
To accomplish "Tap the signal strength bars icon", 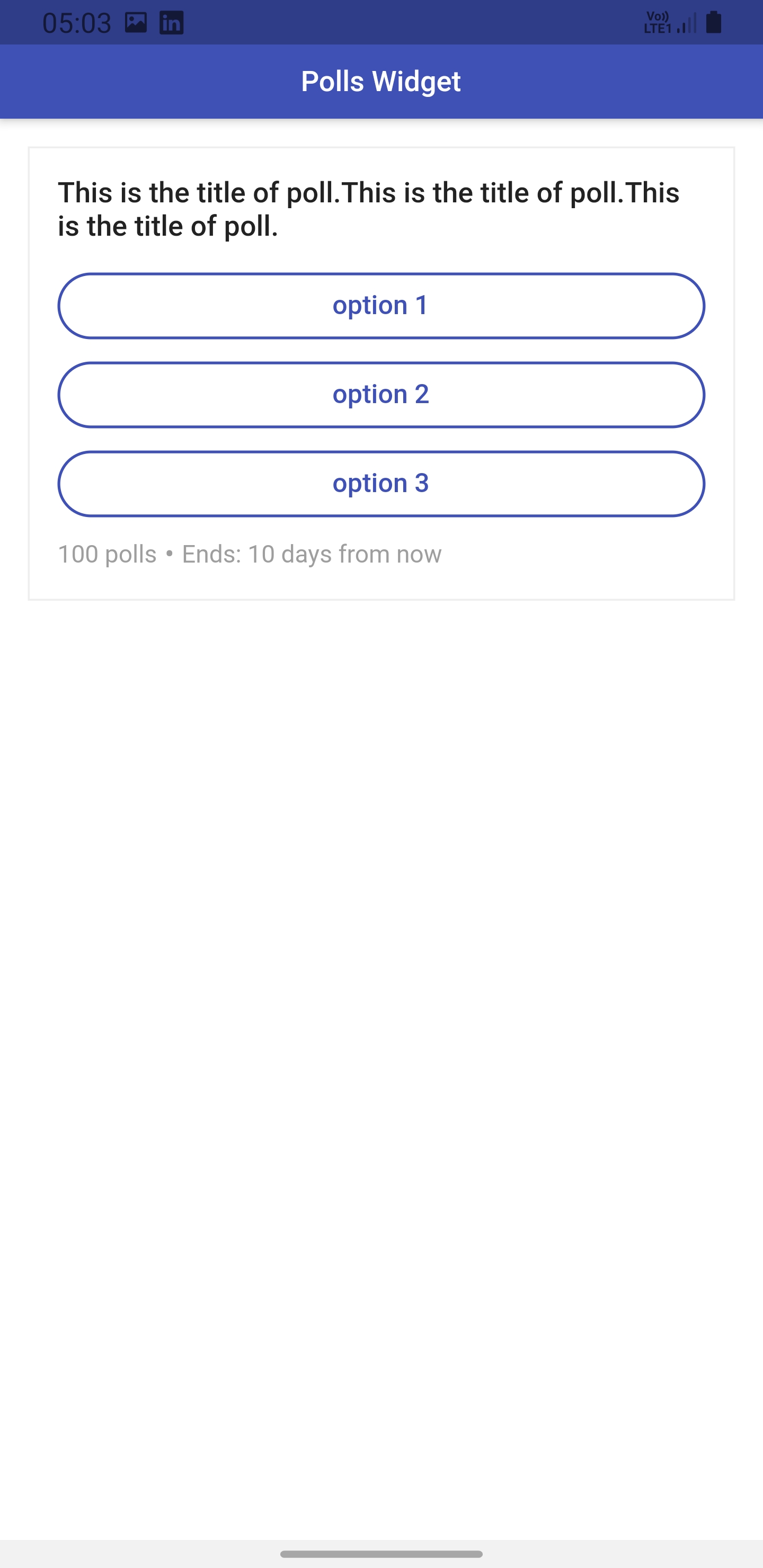I will 687,24.
